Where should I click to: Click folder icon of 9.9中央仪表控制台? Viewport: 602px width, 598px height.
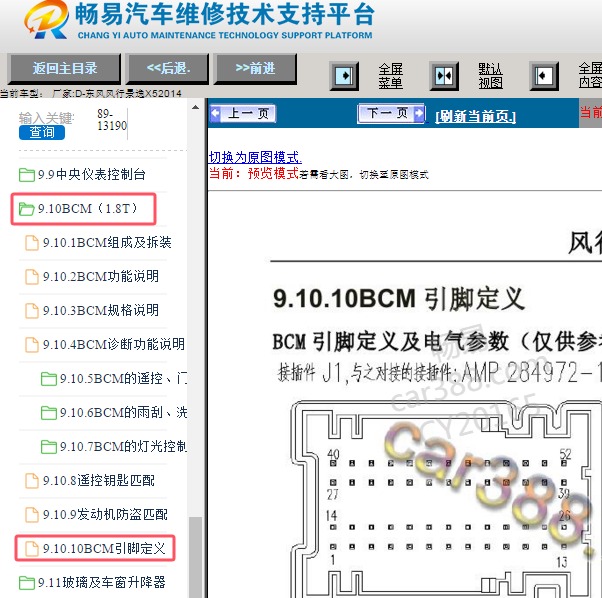[27, 175]
